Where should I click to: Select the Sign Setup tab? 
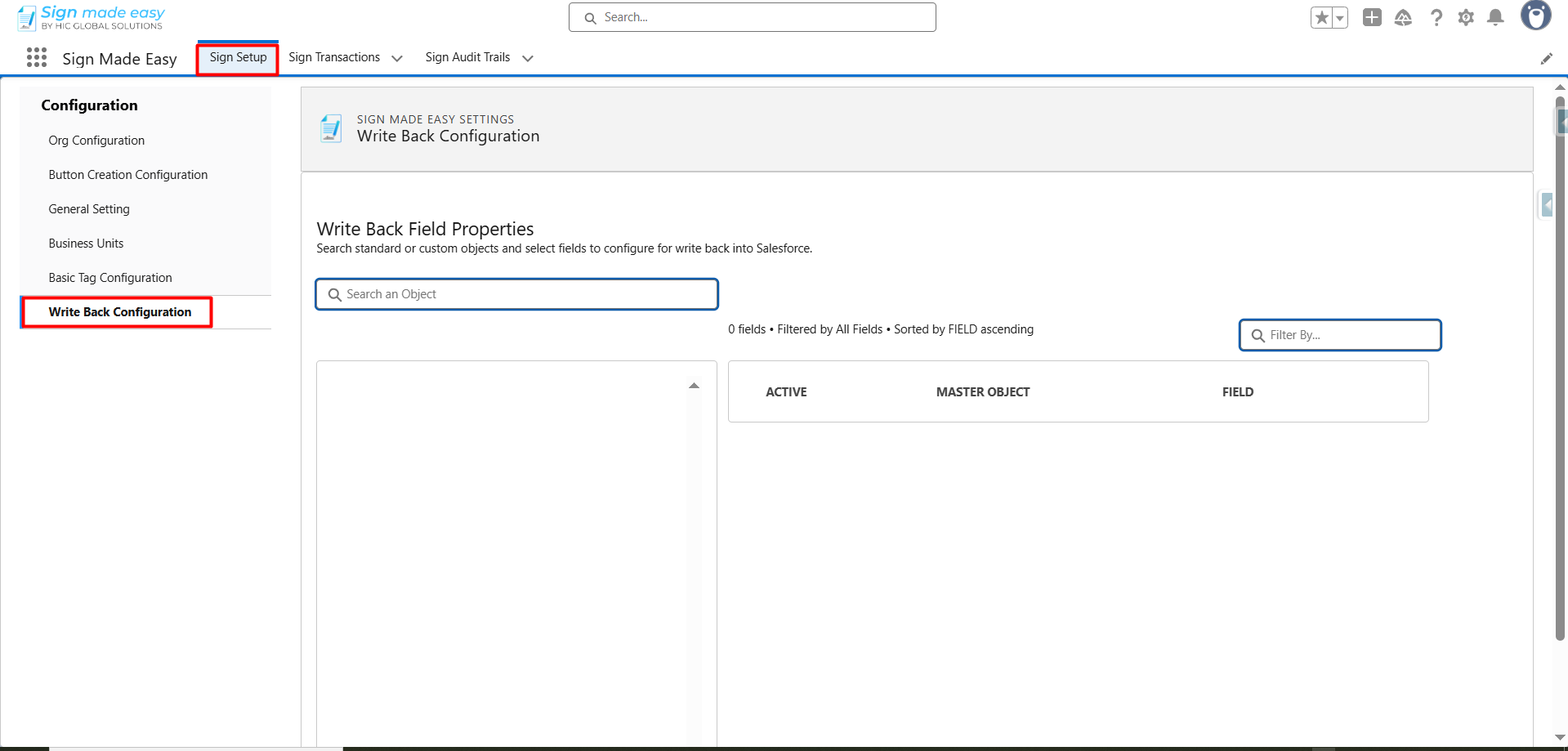coord(238,57)
